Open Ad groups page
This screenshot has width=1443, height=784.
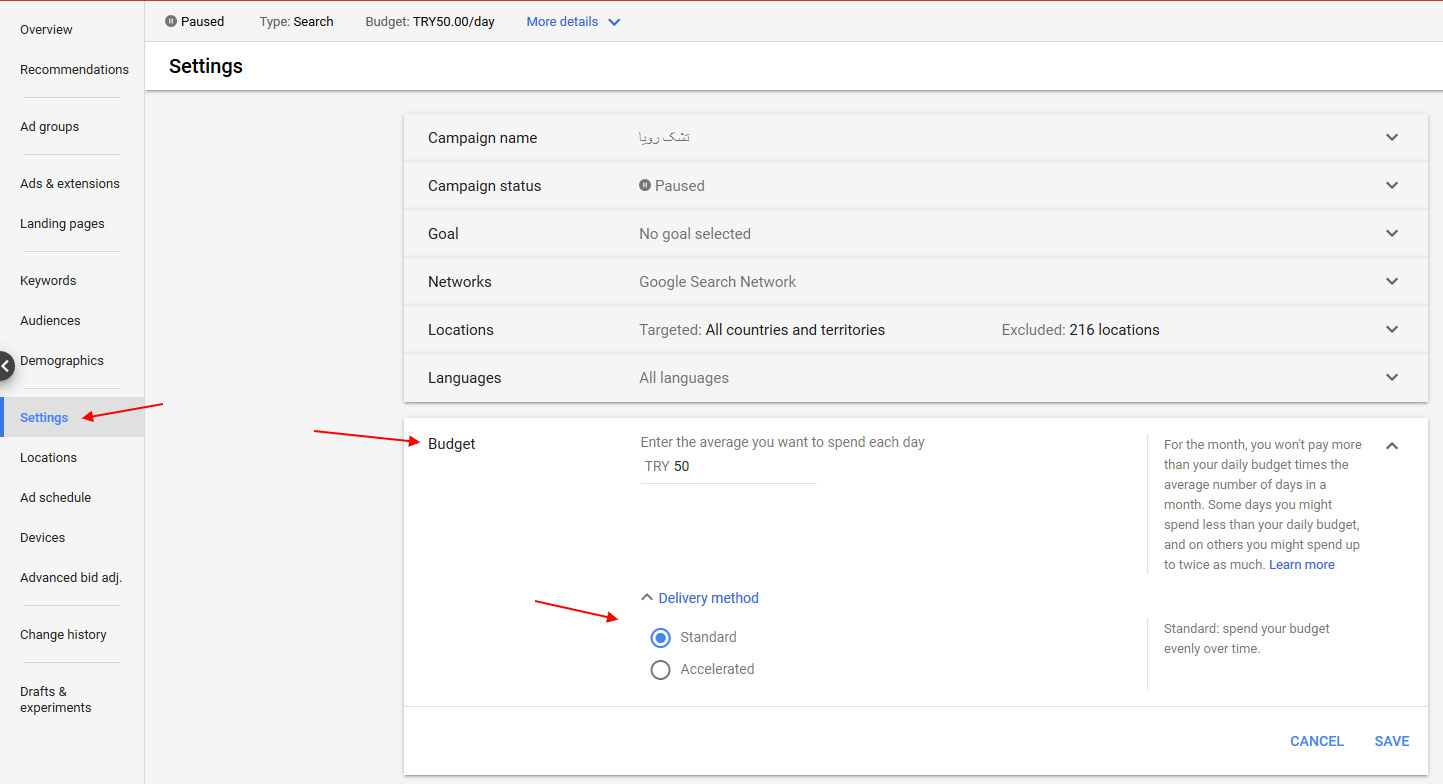49,127
